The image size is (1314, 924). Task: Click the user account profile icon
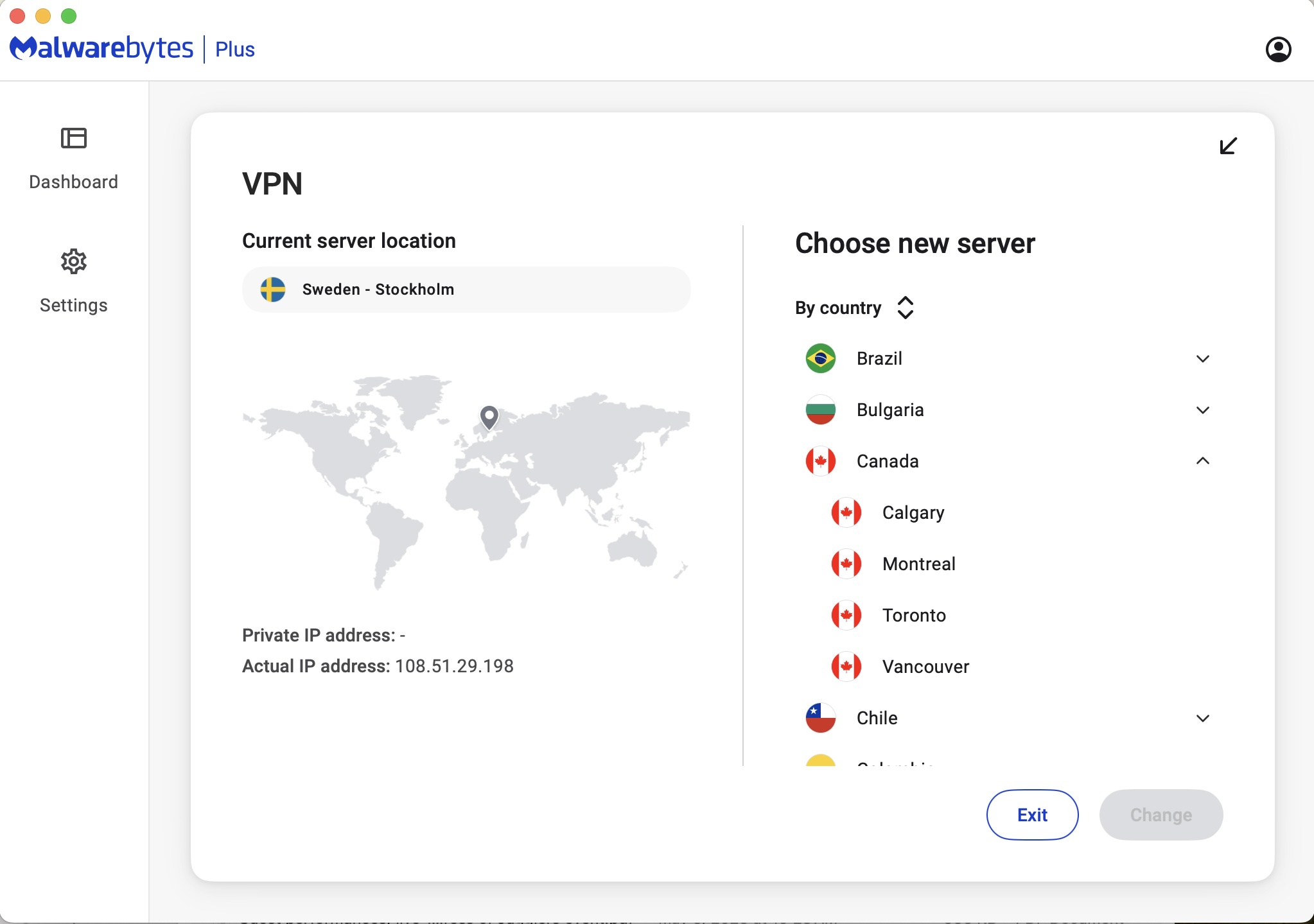1277,49
